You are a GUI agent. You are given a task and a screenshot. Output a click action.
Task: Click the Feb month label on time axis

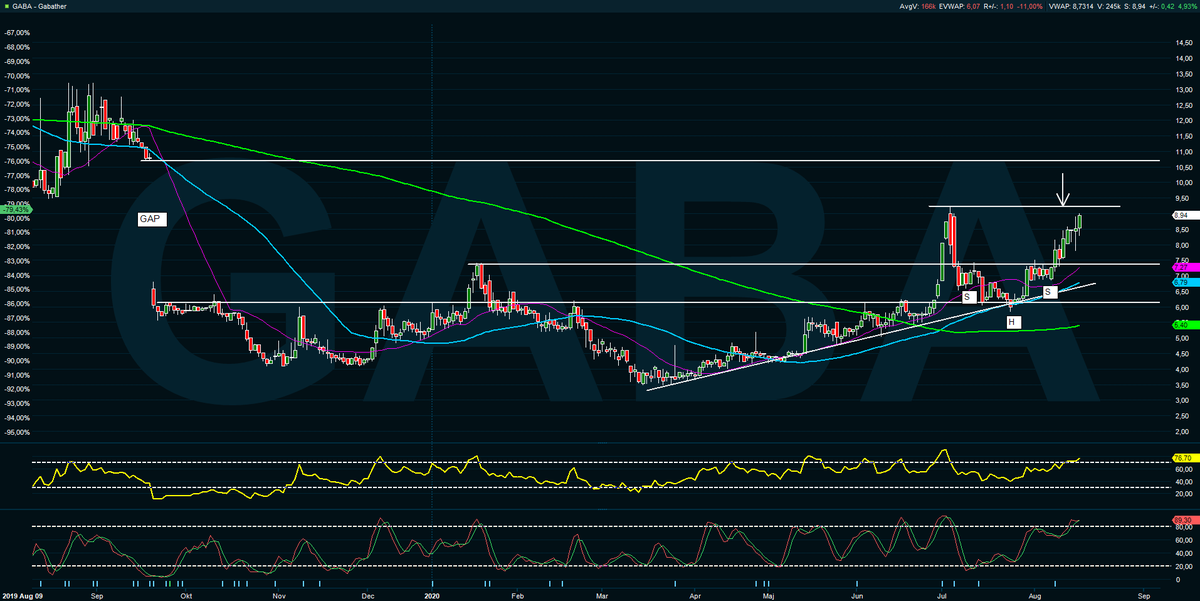pos(517,594)
